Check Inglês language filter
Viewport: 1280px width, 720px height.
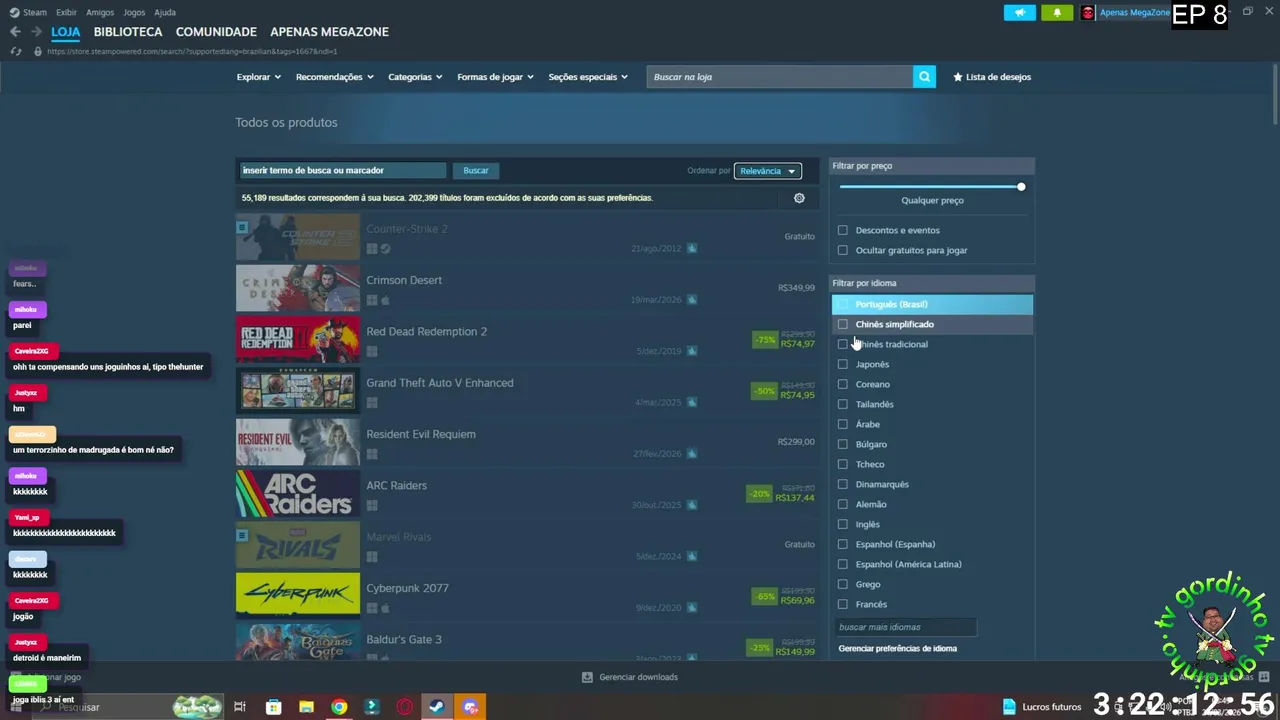coord(843,524)
